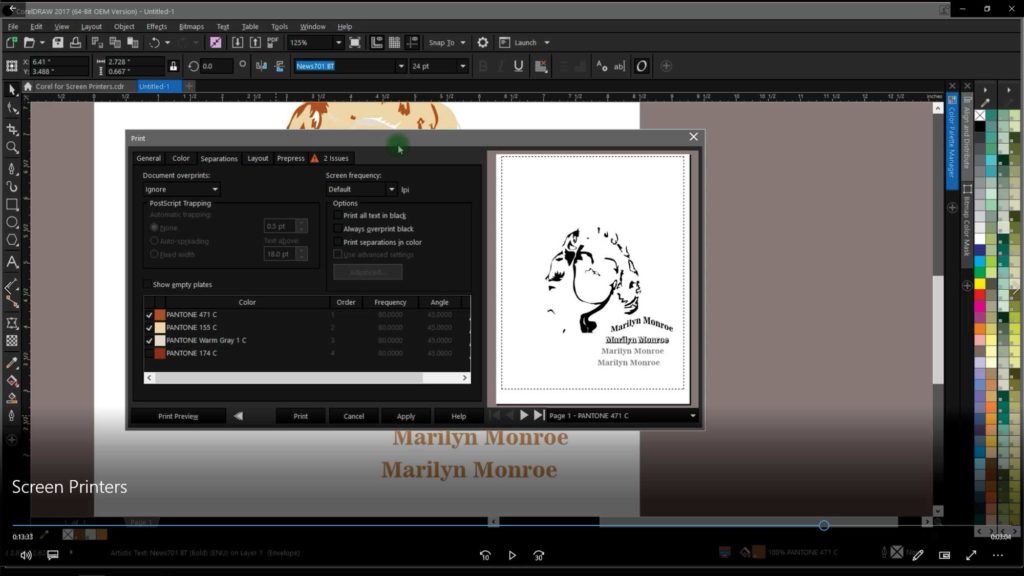Select the Ellipse tool
The image size is (1024, 576).
tap(12, 223)
